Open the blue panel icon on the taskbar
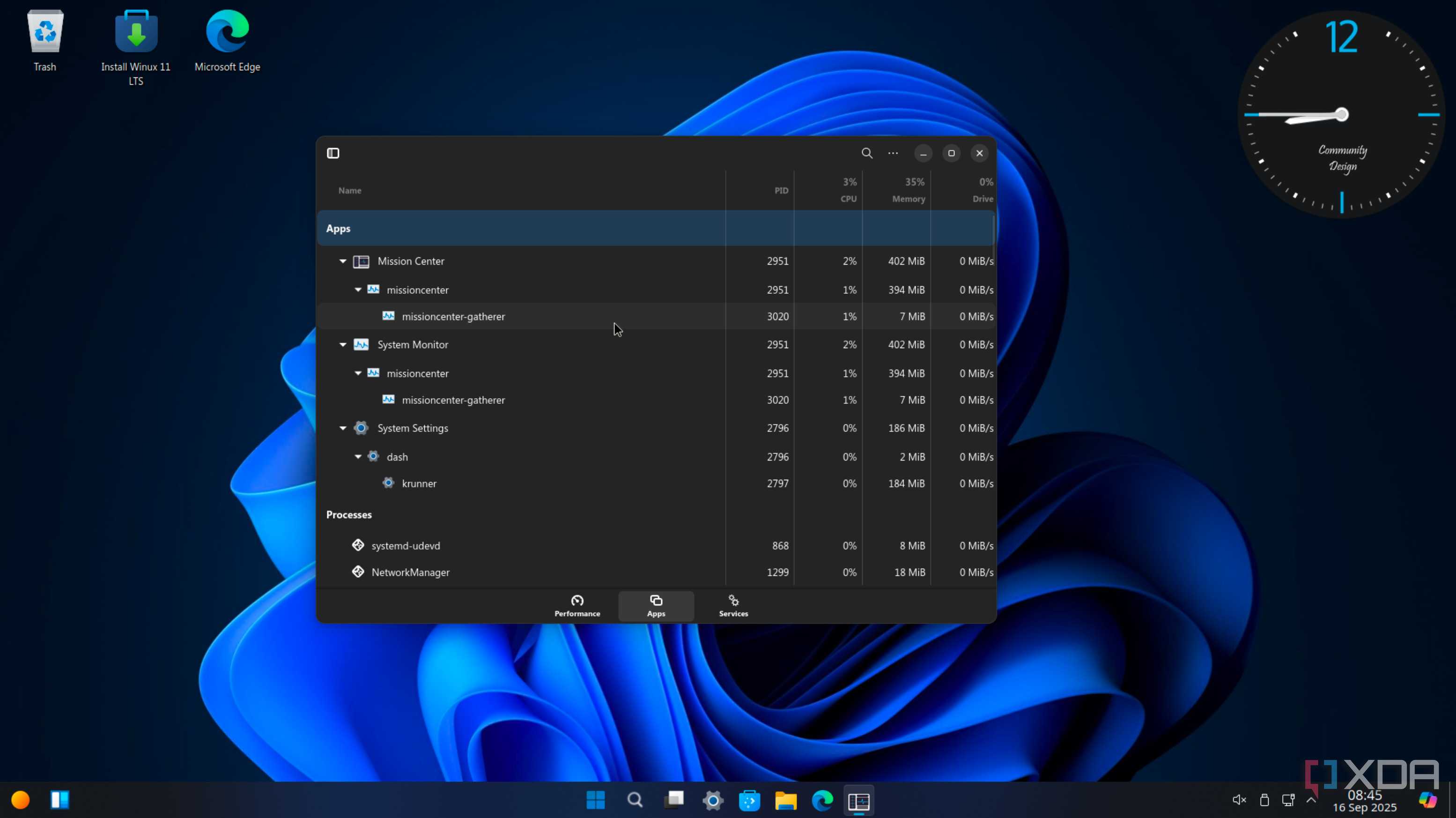Viewport: 1456px width, 818px height. [x=60, y=800]
